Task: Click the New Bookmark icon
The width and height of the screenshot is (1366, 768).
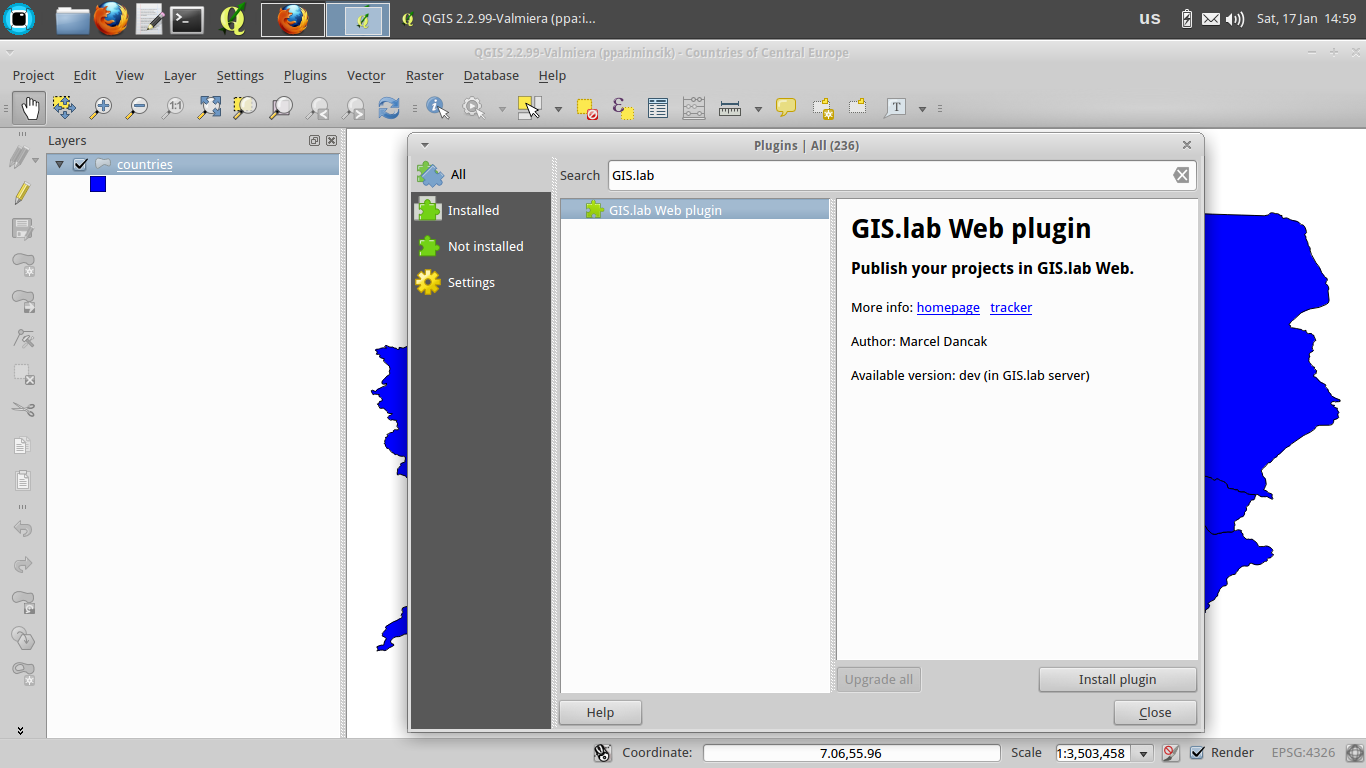Action: point(822,108)
